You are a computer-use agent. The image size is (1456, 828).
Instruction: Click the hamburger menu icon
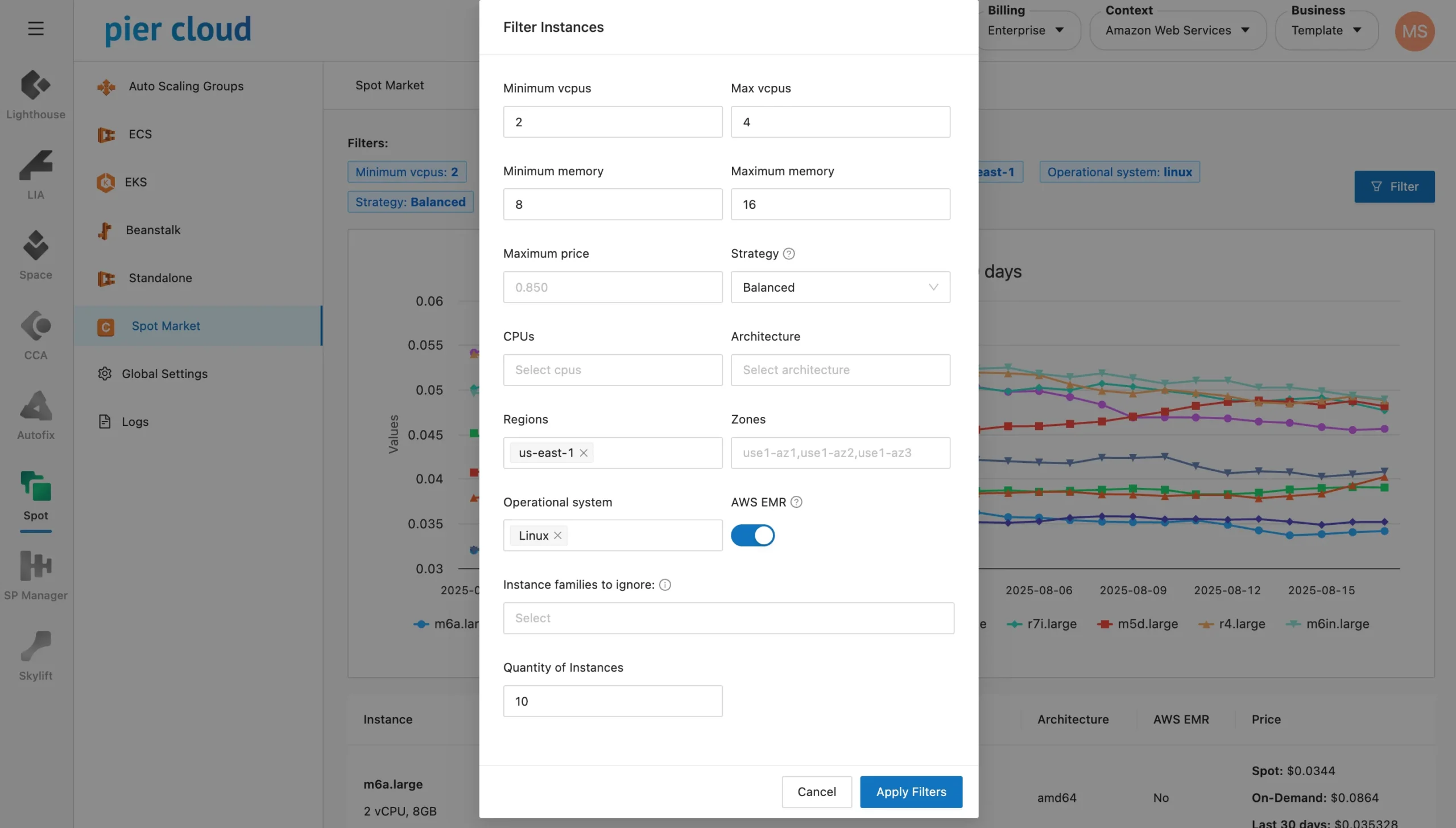point(35,28)
